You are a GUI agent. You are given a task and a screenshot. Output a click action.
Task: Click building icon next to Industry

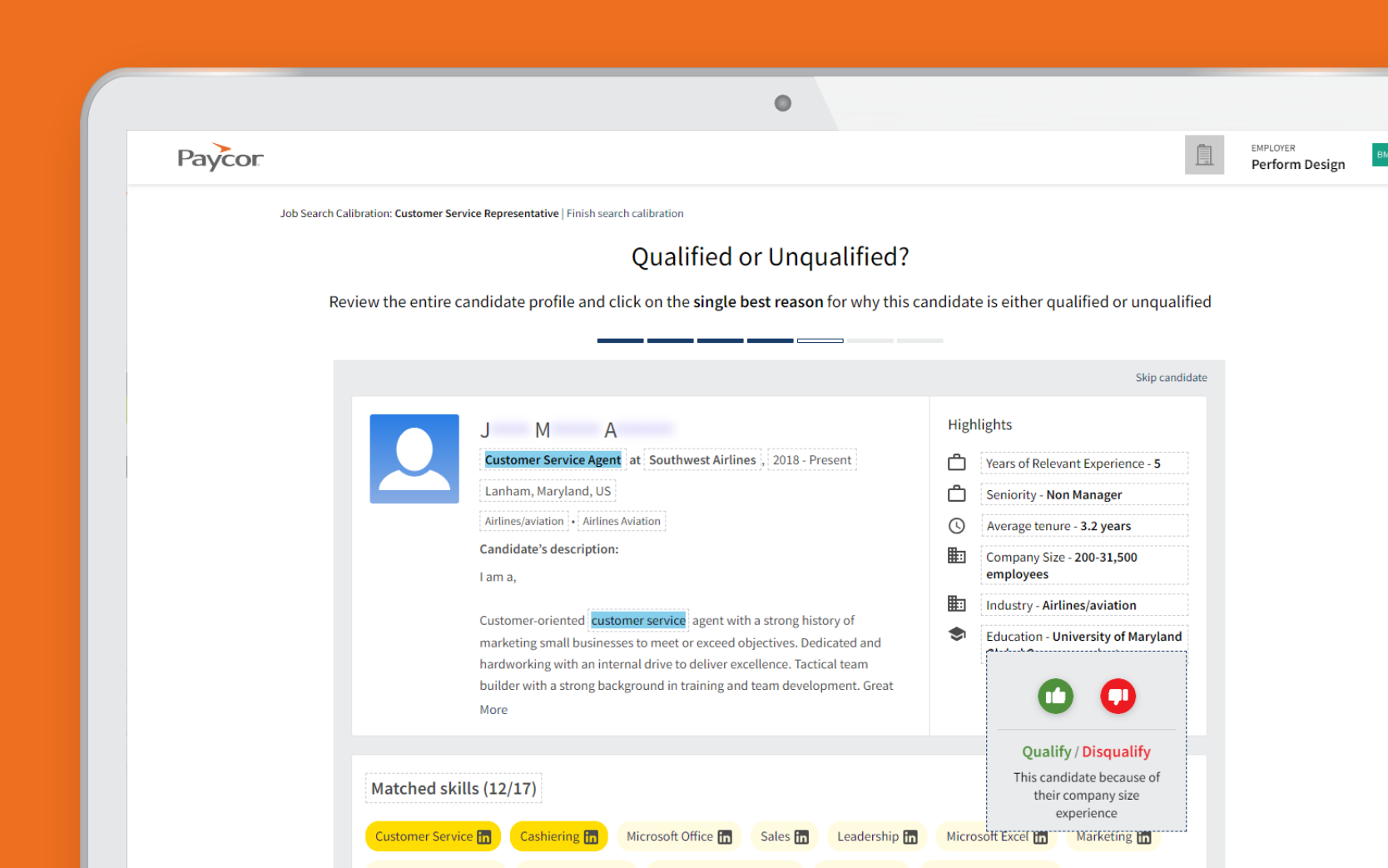957,603
